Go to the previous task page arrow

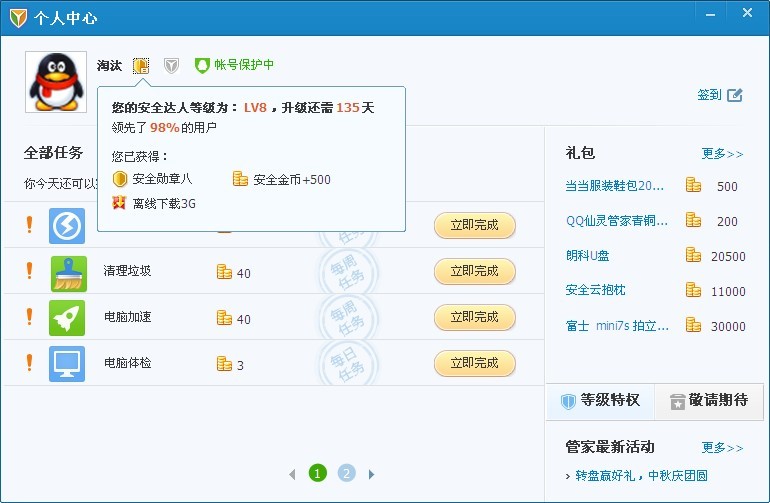[292, 475]
